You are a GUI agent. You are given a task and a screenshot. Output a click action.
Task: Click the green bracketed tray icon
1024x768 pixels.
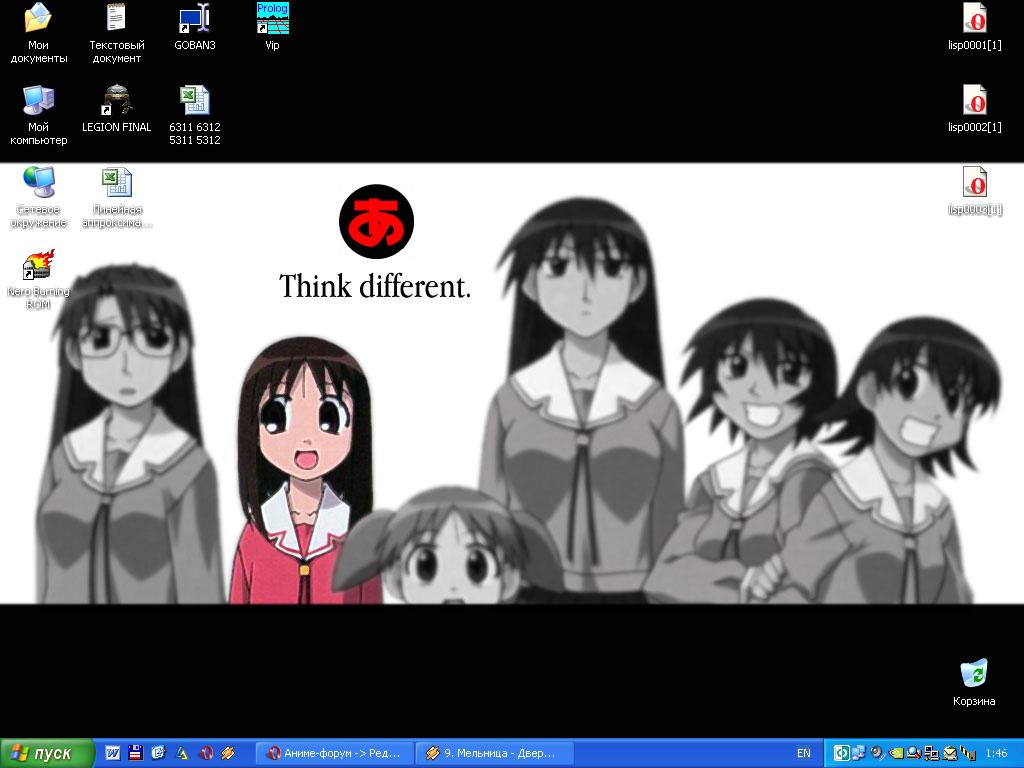coord(841,754)
